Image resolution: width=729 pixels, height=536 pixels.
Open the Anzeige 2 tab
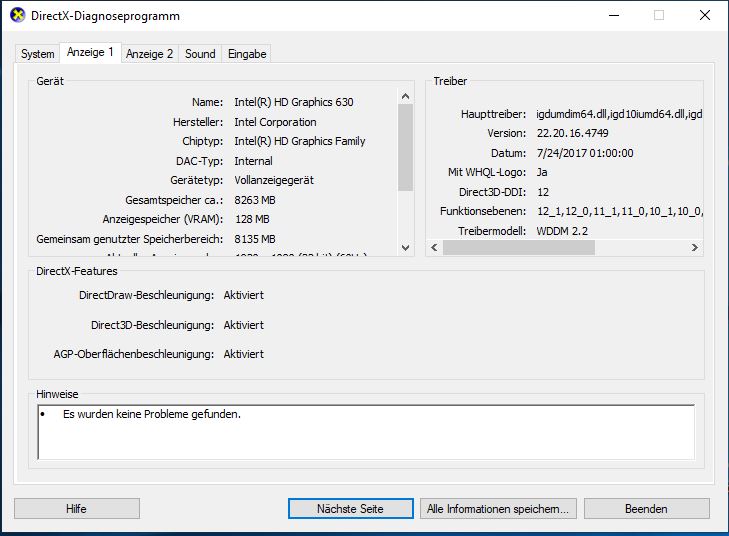coord(149,54)
